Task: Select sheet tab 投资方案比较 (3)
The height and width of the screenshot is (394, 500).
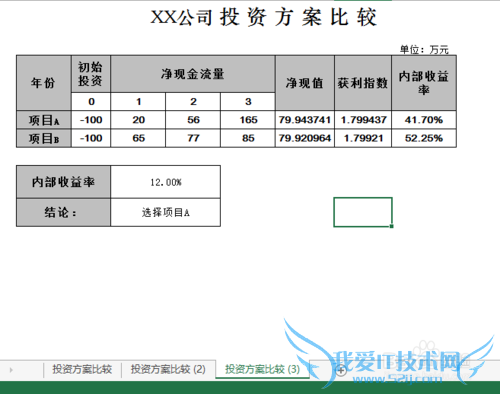Action: (x=262, y=369)
